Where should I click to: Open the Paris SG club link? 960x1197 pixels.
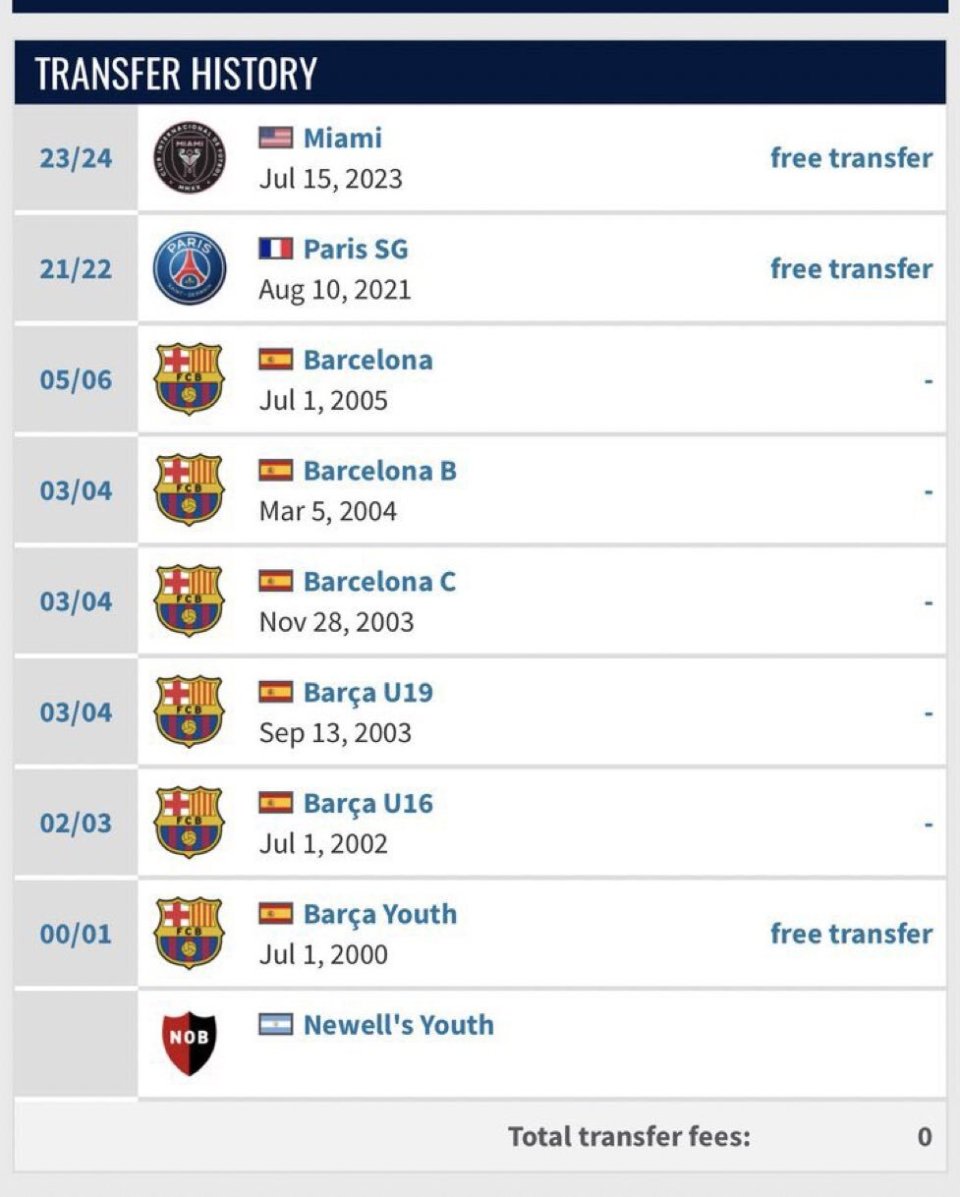(356, 249)
